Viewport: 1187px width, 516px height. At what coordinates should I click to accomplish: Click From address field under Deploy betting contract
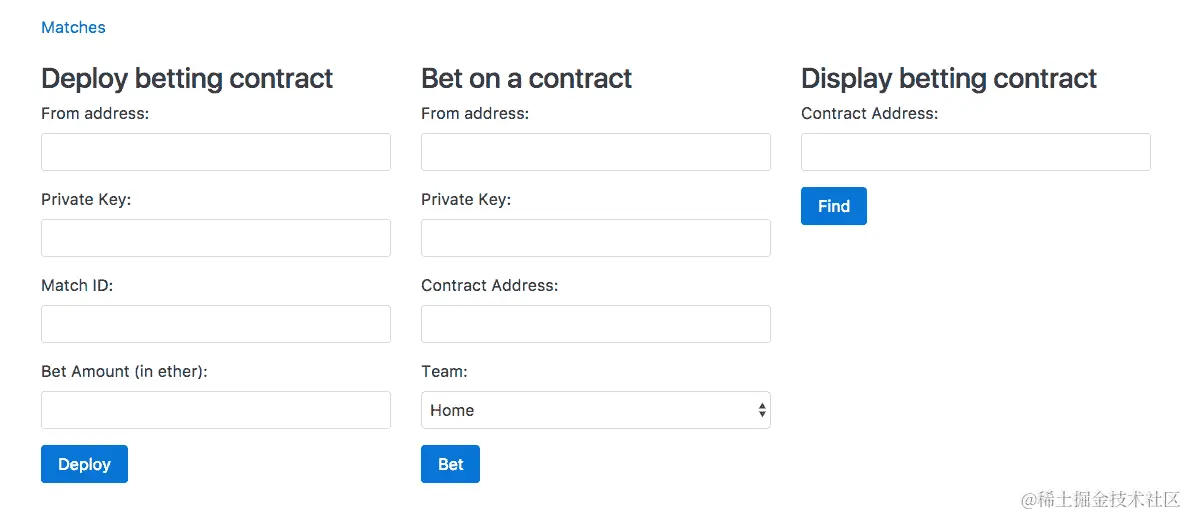click(215, 152)
